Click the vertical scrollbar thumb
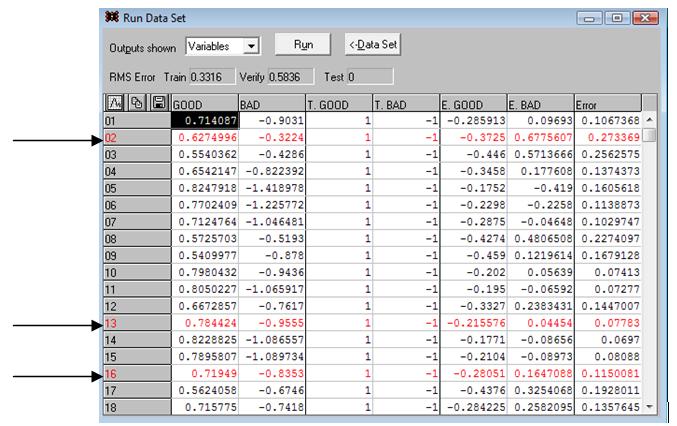The image size is (677, 426). [650, 135]
